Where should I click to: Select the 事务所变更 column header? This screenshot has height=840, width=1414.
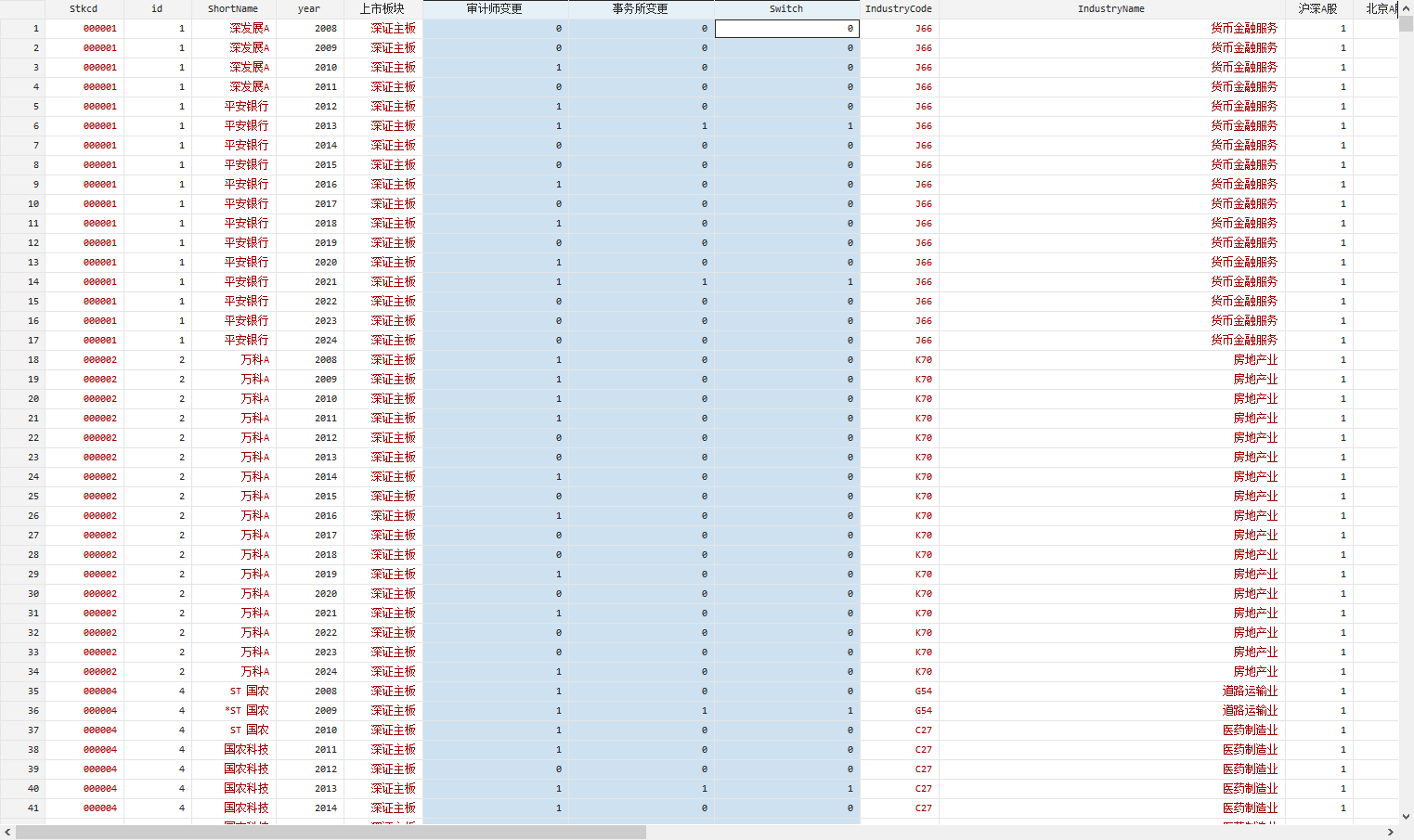point(641,8)
